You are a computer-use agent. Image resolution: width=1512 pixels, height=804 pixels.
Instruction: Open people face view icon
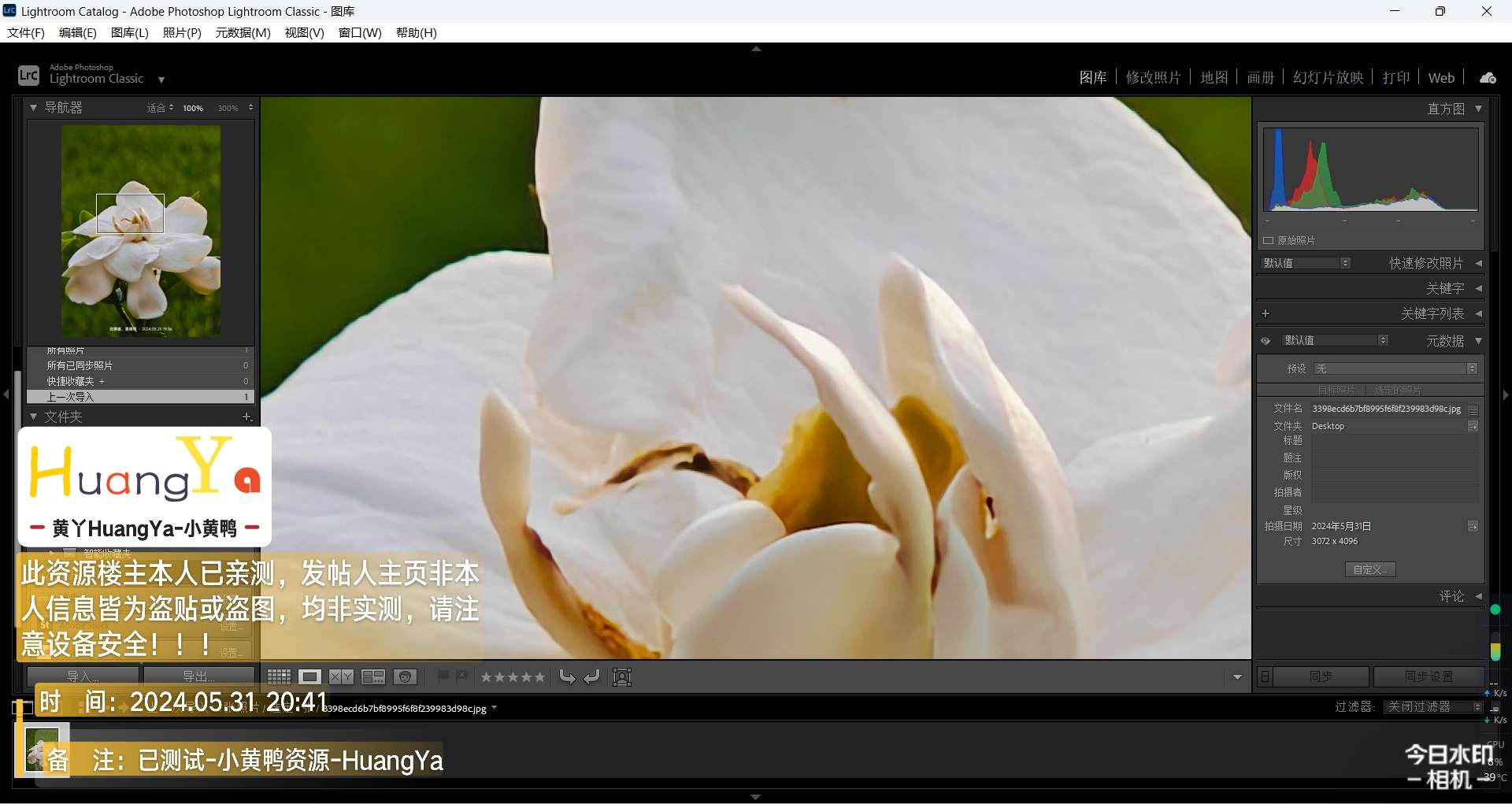pyautogui.click(x=405, y=677)
